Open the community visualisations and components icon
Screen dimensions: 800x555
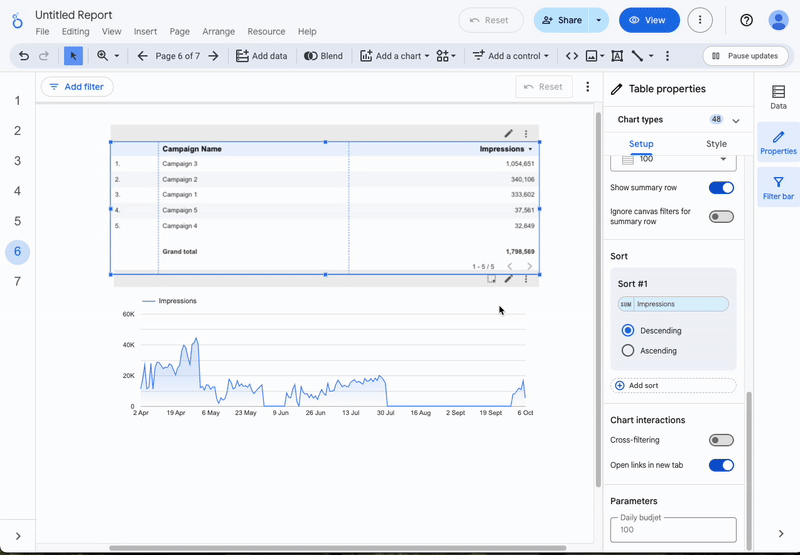pos(445,56)
